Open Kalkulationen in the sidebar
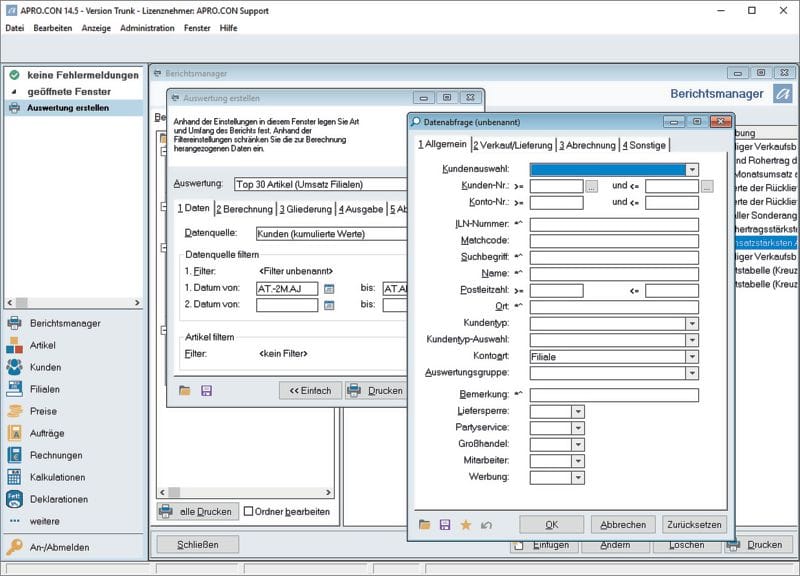The image size is (800, 576). click(x=57, y=477)
